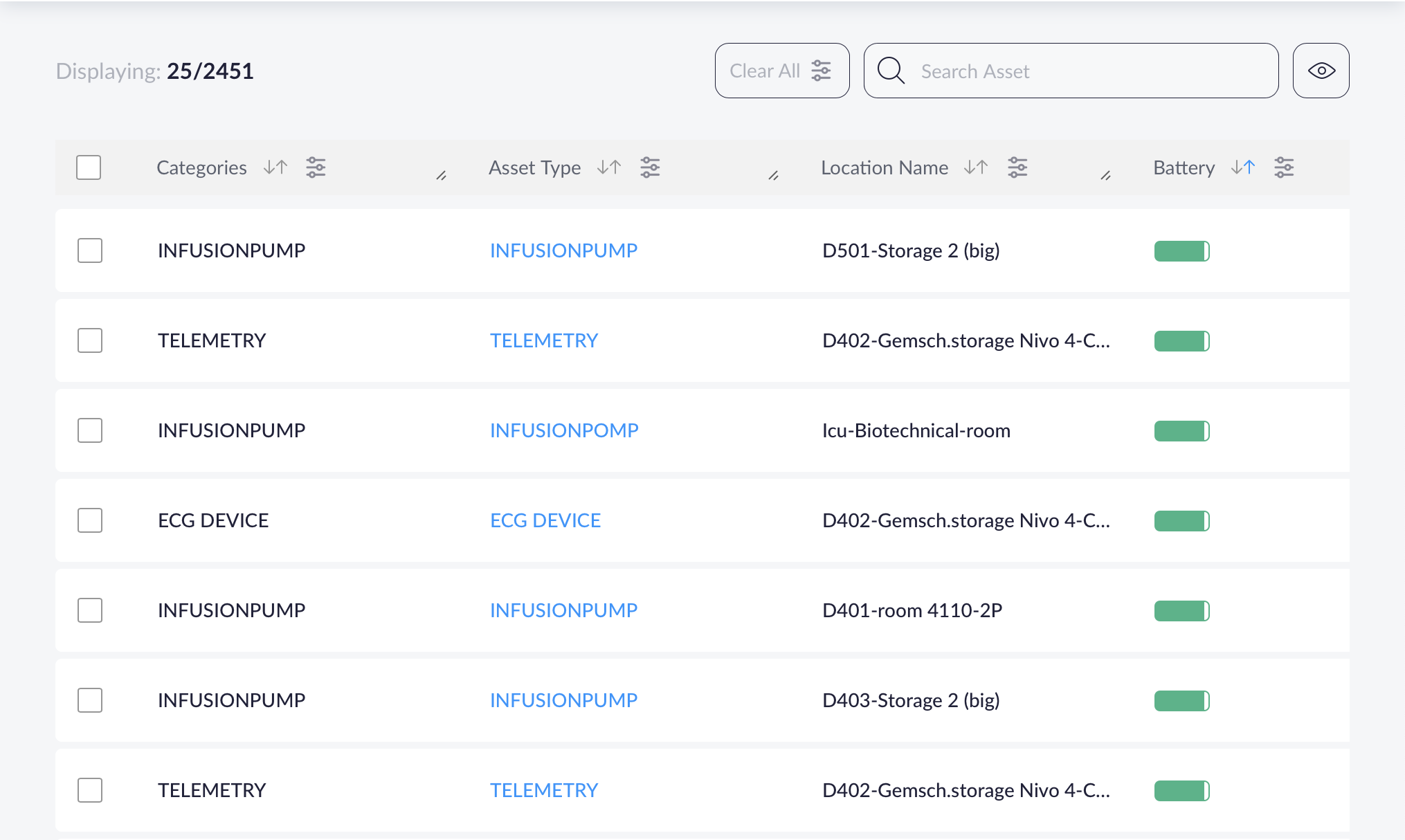Toggle column visibility with the eye icon
The width and height of the screenshot is (1405, 840).
pos(1321,71)
